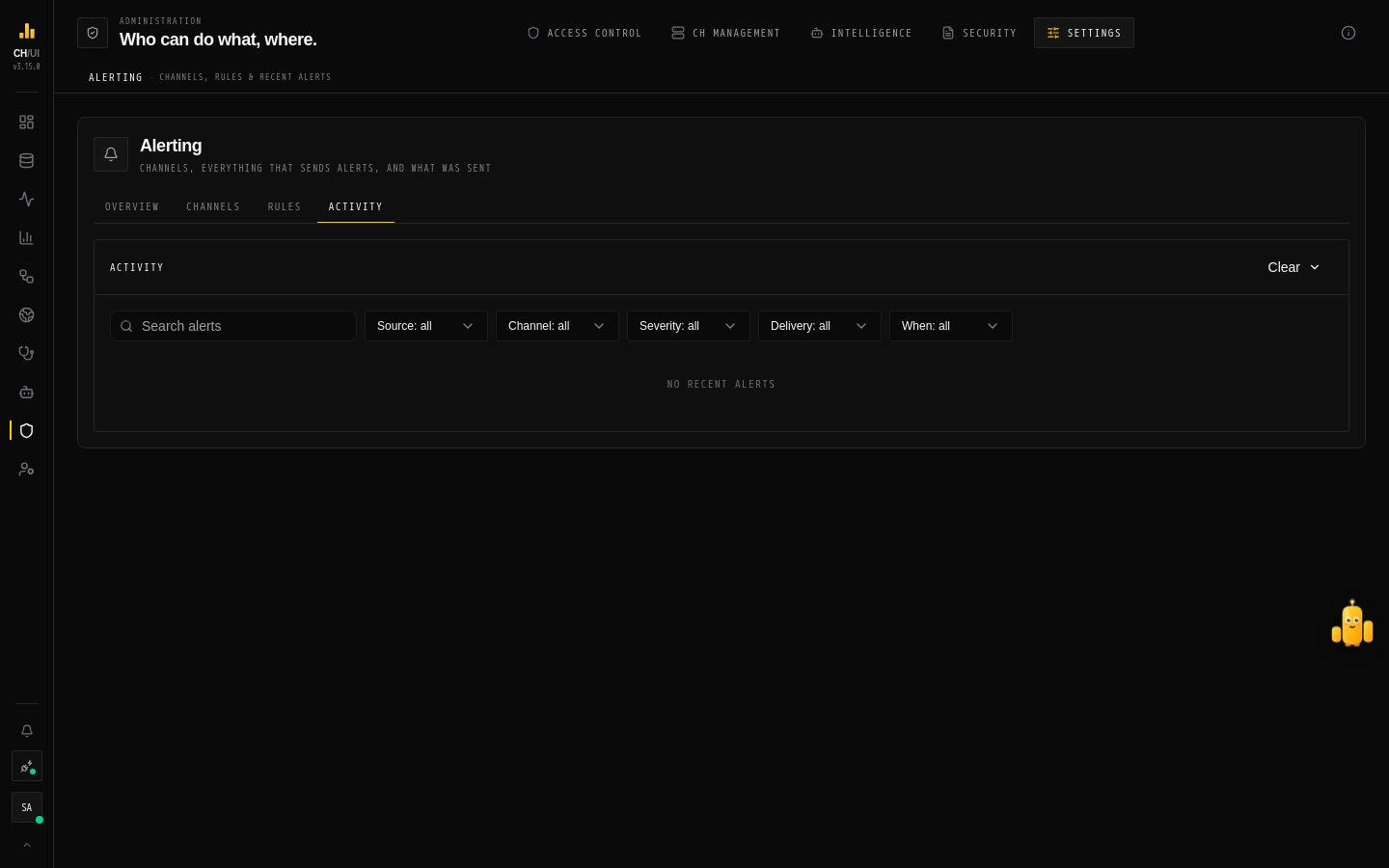Image resolution: width=1389 pixels, height=868 pixels.
Task: Click the bell icon beside Alerting title
Action: [x=111, y=154]
